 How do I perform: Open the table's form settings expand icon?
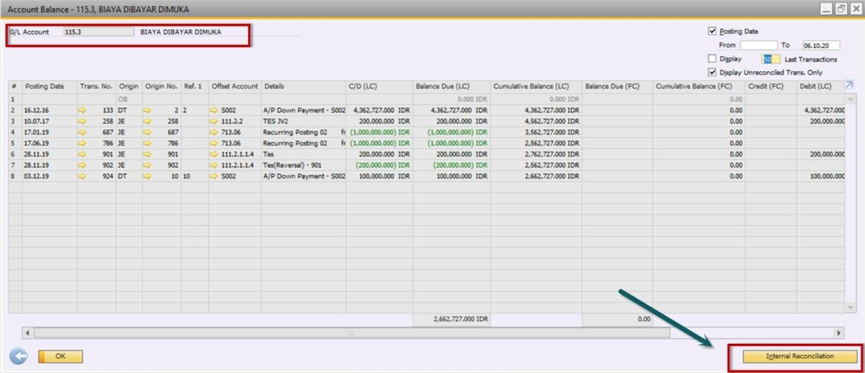(x=849, y=85)
